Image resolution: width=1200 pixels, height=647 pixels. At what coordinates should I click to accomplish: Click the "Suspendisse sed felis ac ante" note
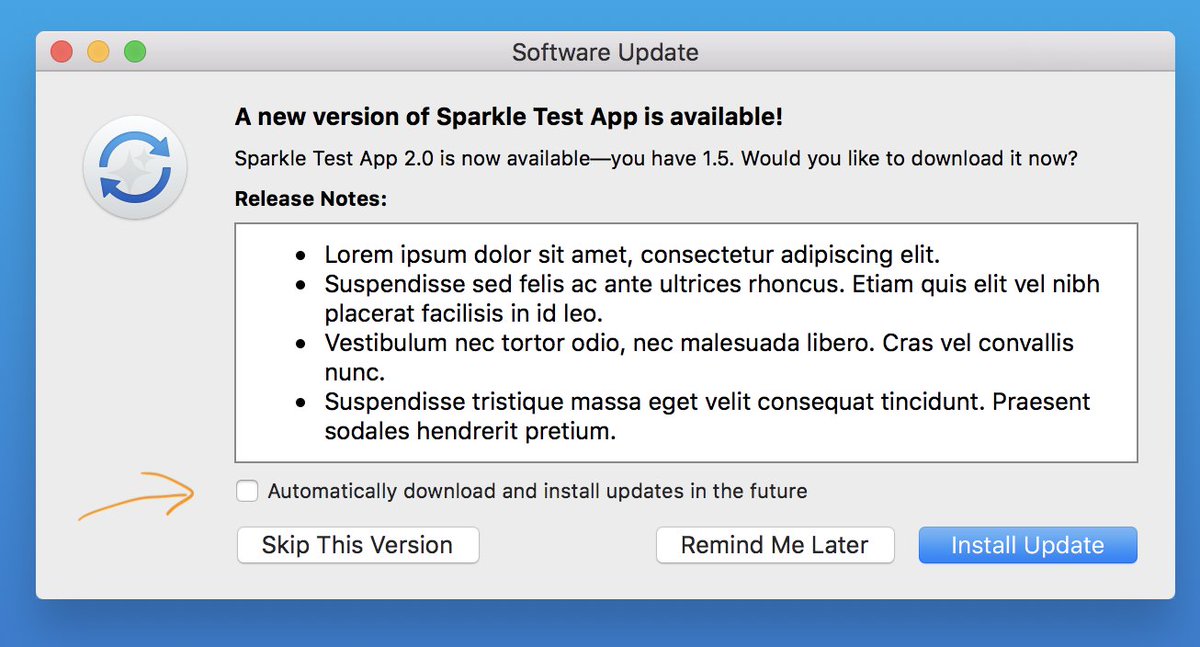pyautogui.click(x=712, y=298)
